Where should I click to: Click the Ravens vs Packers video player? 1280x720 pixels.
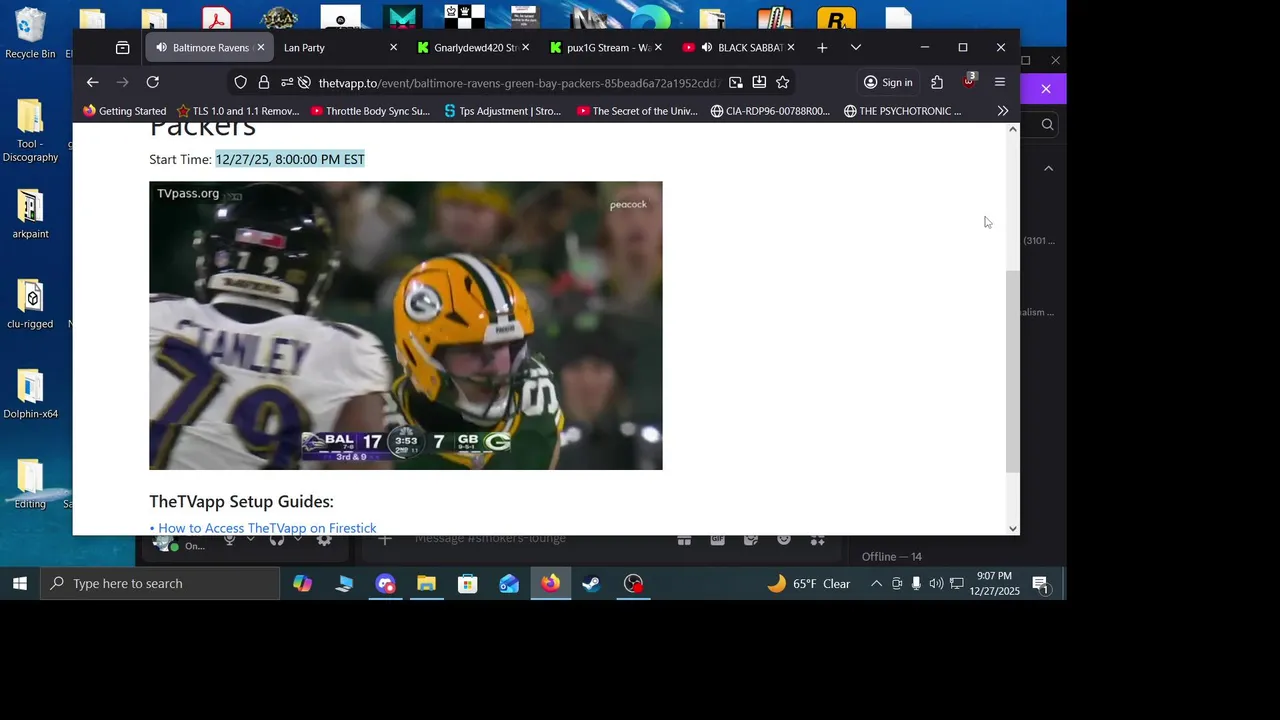[406, 325]
